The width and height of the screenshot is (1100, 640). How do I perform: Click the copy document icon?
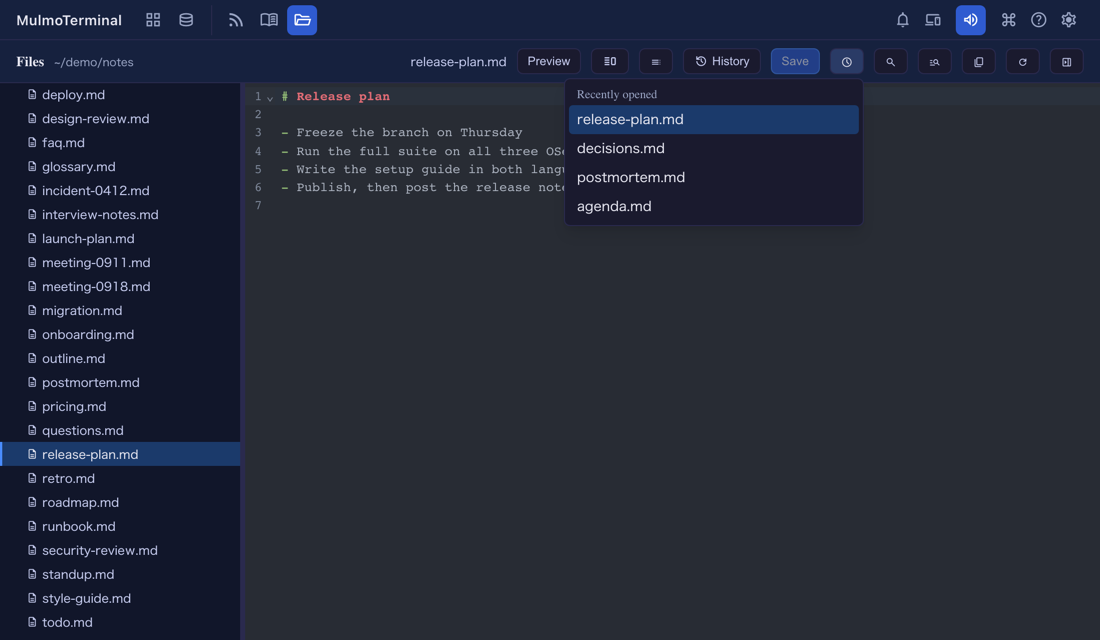coord(979,61)
